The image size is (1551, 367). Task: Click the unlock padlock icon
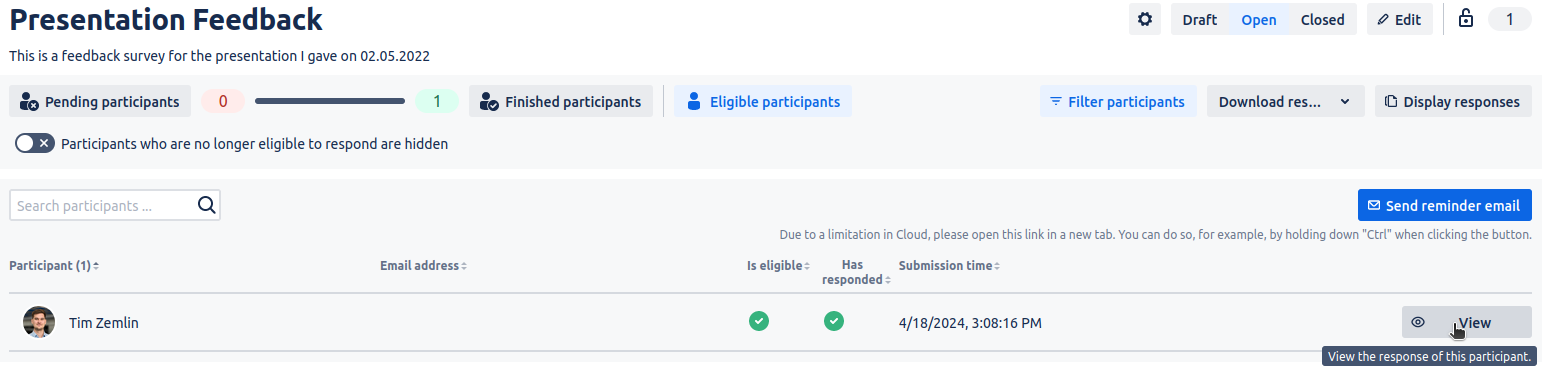(x=1466, y=19)
